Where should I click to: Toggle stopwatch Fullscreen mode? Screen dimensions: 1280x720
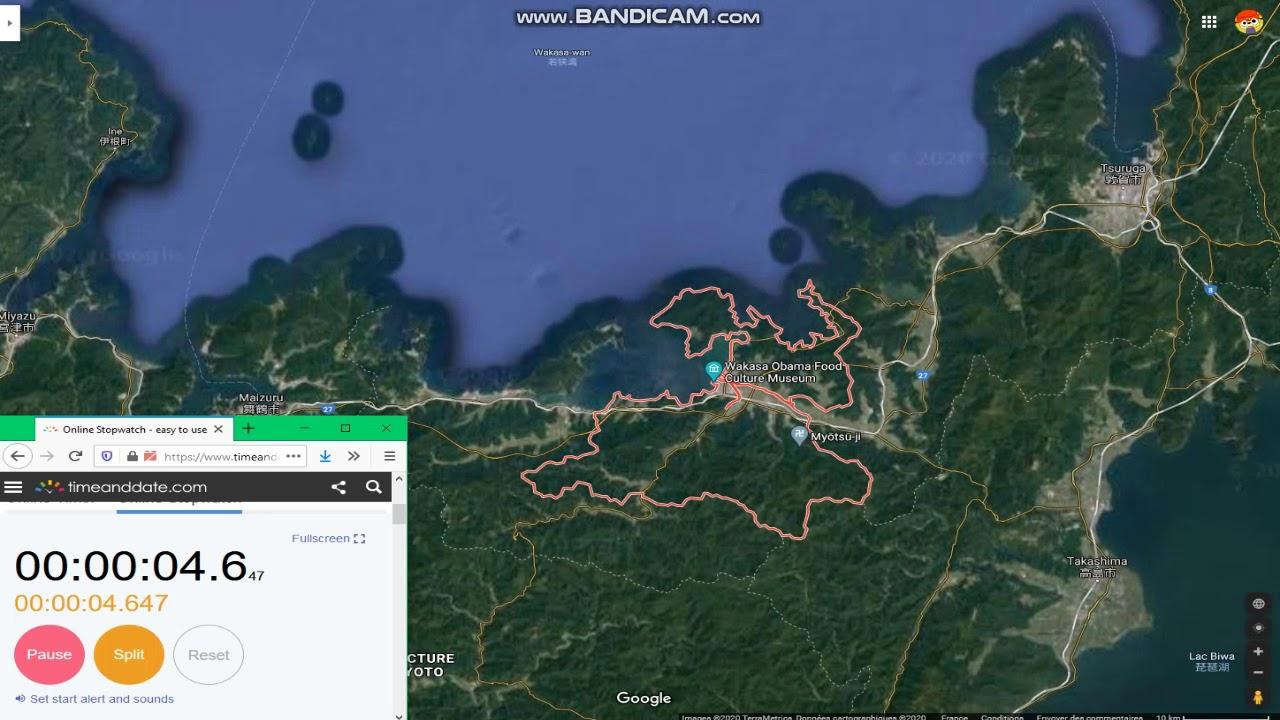point(328,538)
